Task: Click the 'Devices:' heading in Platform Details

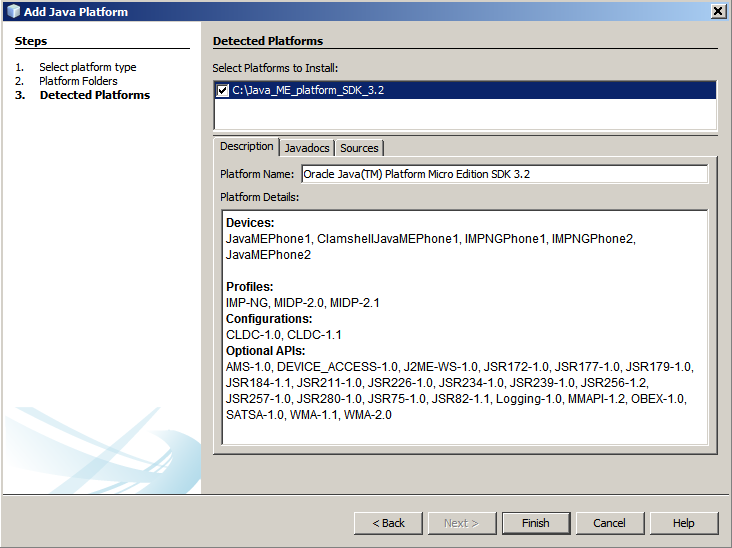Action: point(250,223)
